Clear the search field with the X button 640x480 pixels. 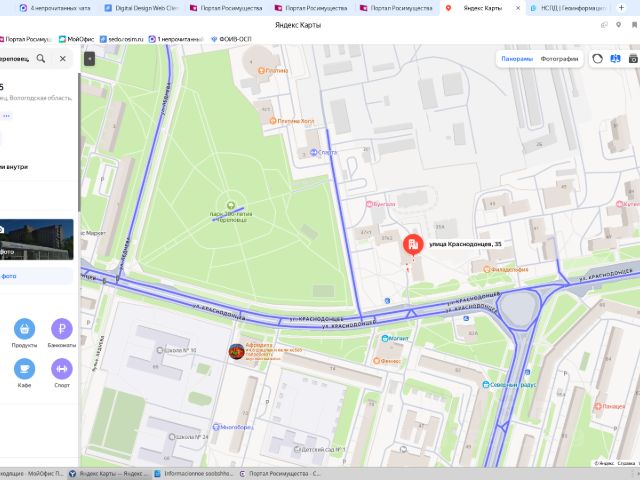(62, 59)
